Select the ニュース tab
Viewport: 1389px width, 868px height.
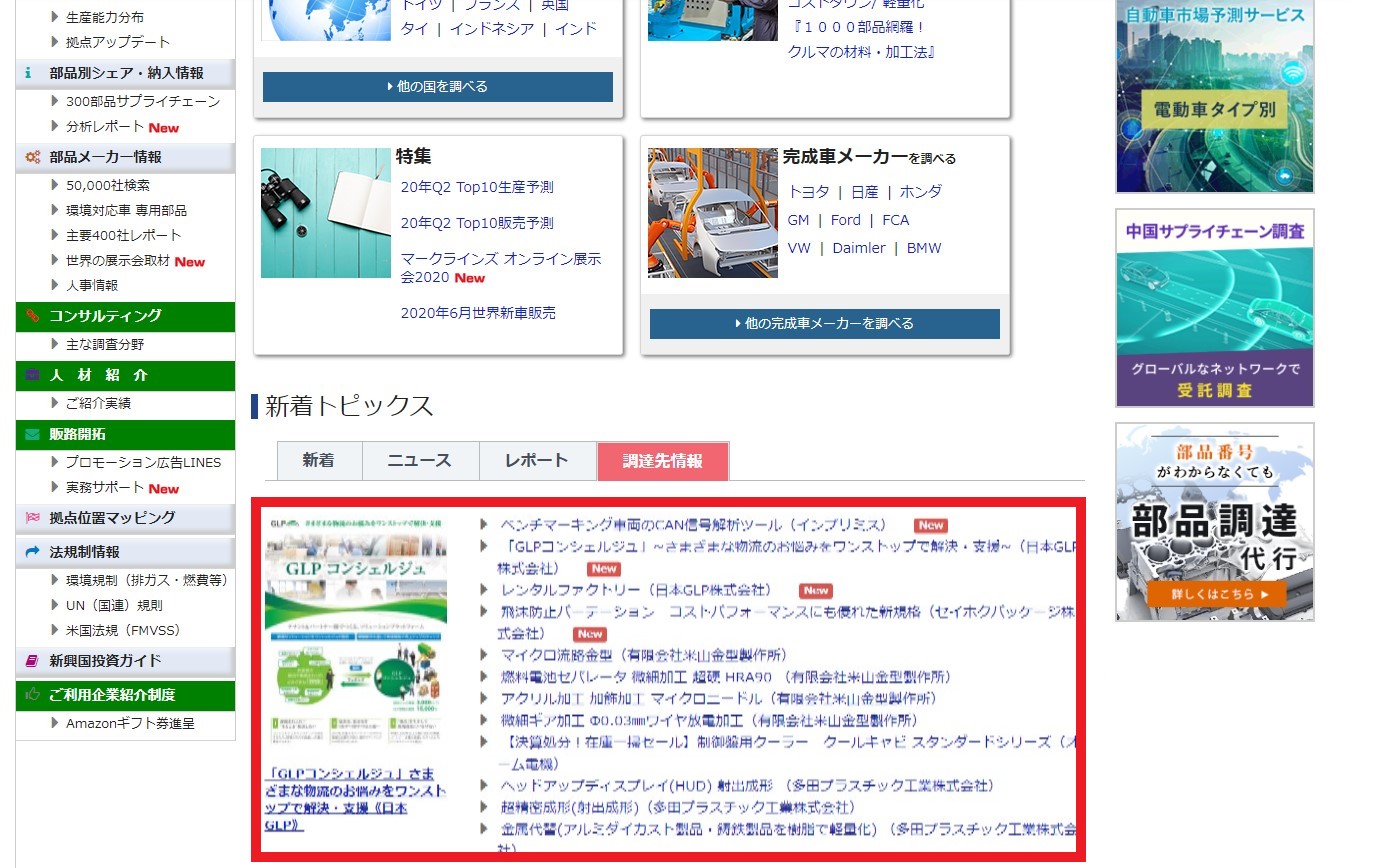pyautogui.click(x=420, y=461)
